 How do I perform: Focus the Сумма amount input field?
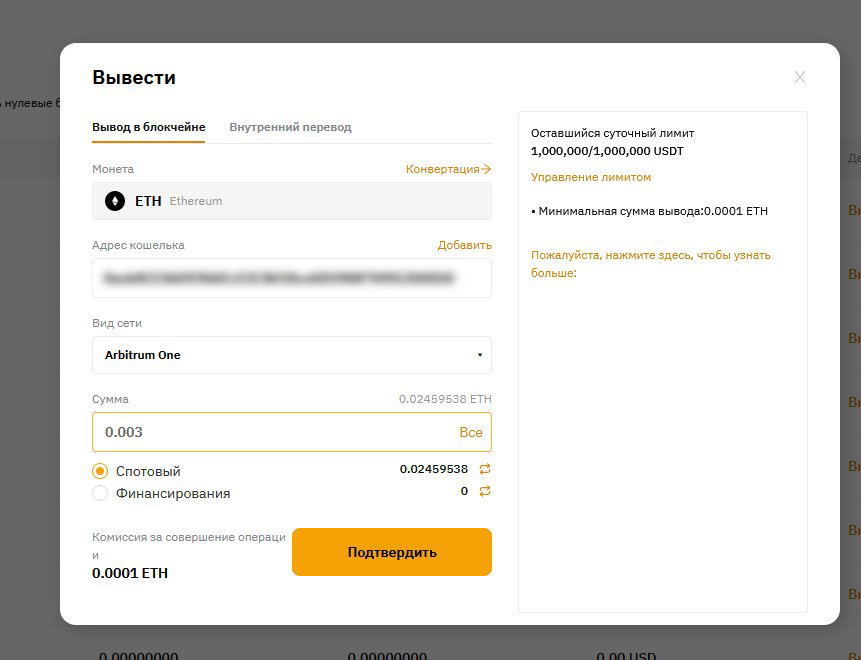click(x=270, y=433)
